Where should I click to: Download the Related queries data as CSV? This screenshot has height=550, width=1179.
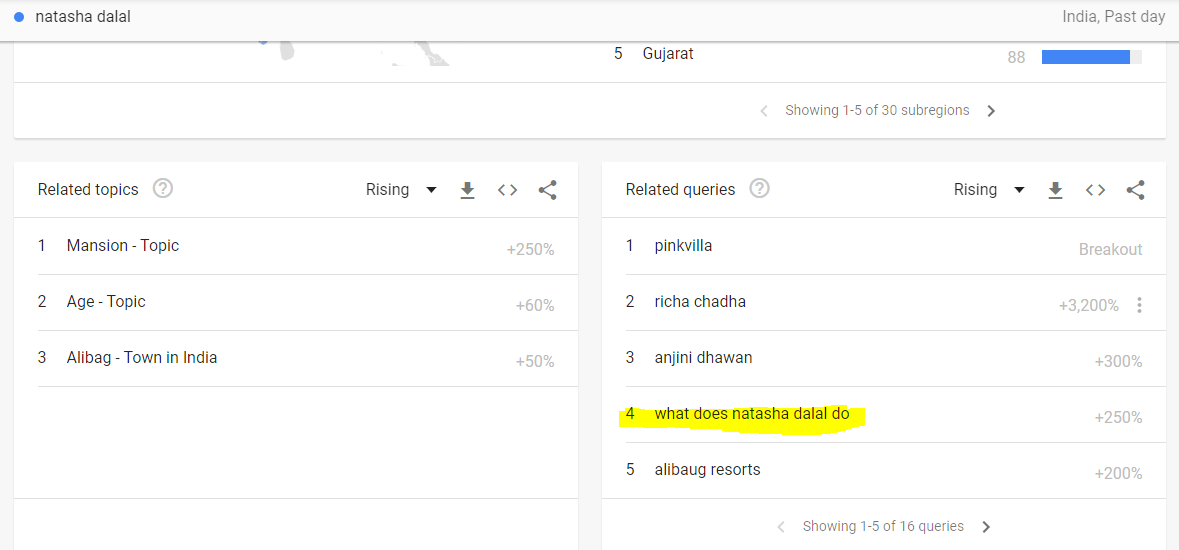coord(1055,190)
